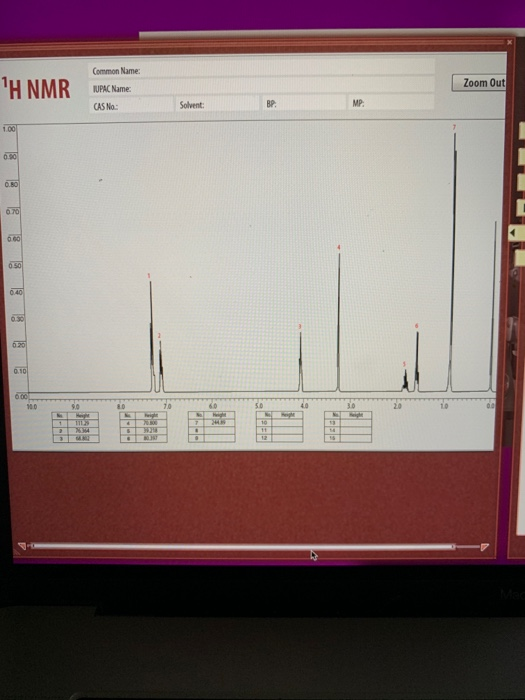The image size is (525, 700).
Task: Click the height value 70.800 for peak 4
Action: pyautogui.click(x=151, y=423)
